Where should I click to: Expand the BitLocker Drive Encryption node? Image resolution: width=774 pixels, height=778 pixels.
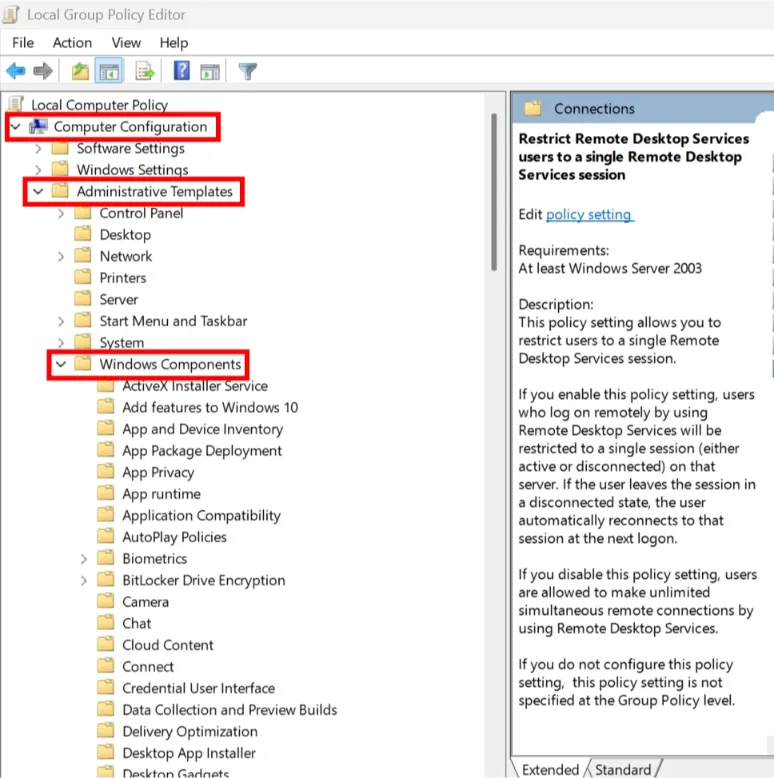pyautogui.click(x=84, y=581)
